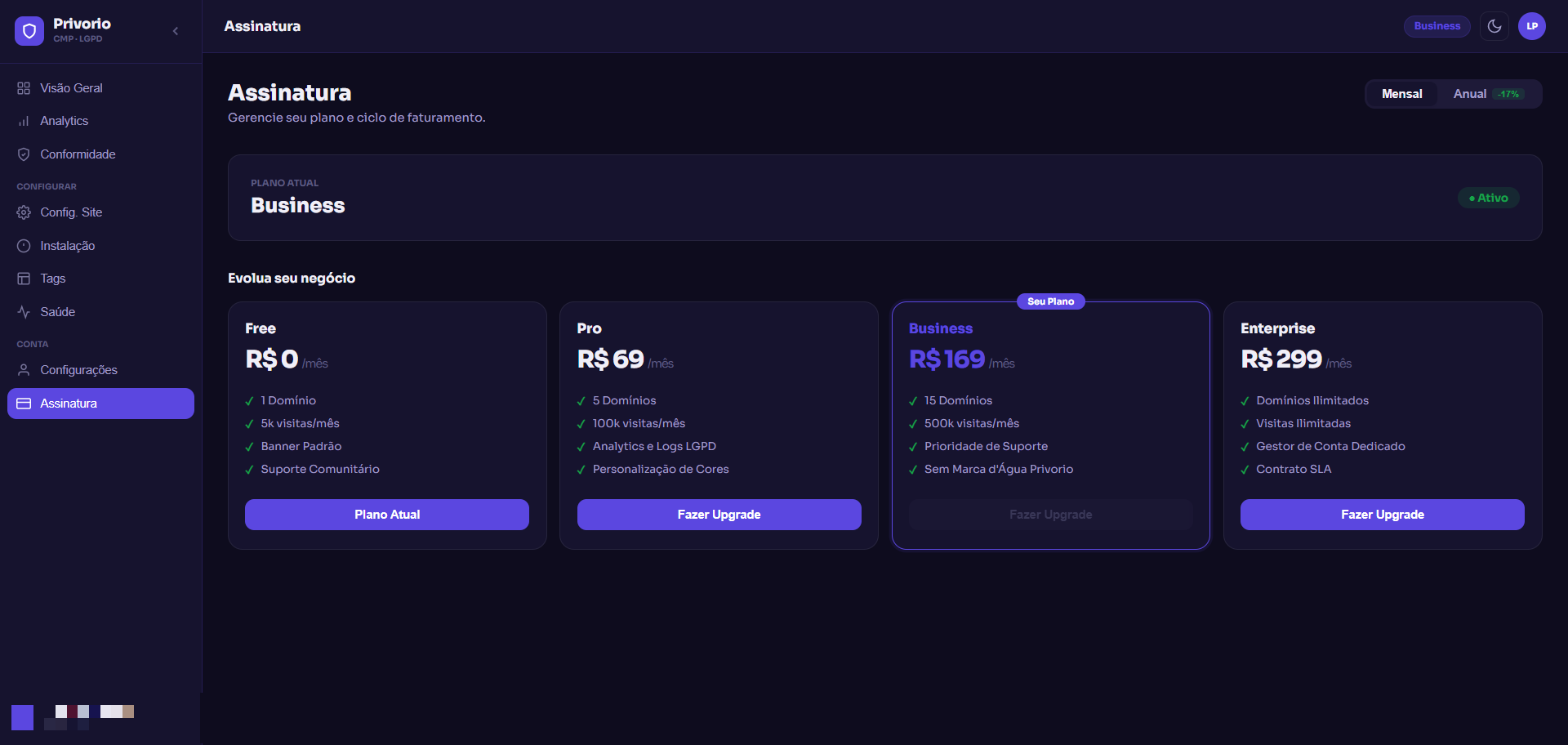Open Config. Site in the sidebar
1568x745 pixels.
point(101,212)
